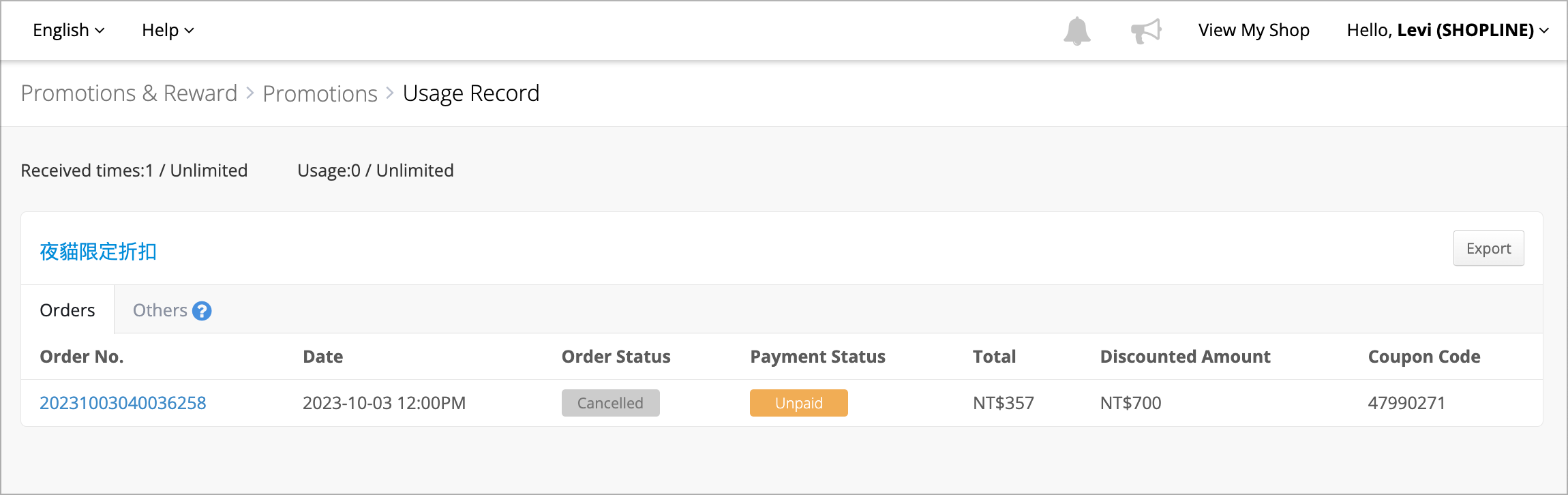The height and width of the screenshot is (495, 1568).
Task: Click the Cancelled order status badge
Action: pyautogui.click(x=610, y=403)
